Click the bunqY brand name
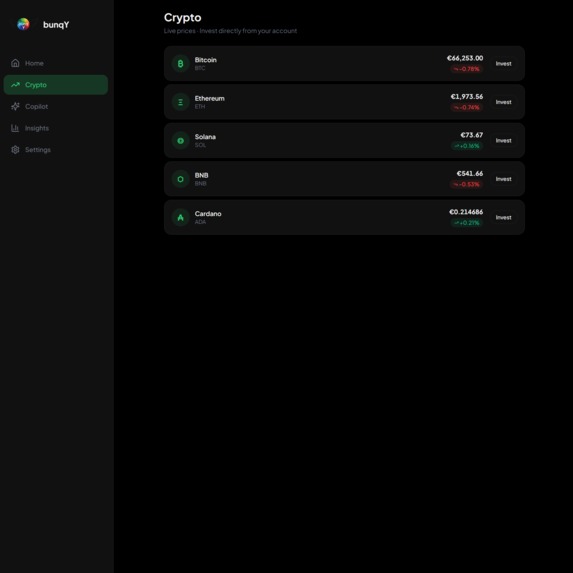This screenshot has height=573, width=573. [56, 25]
